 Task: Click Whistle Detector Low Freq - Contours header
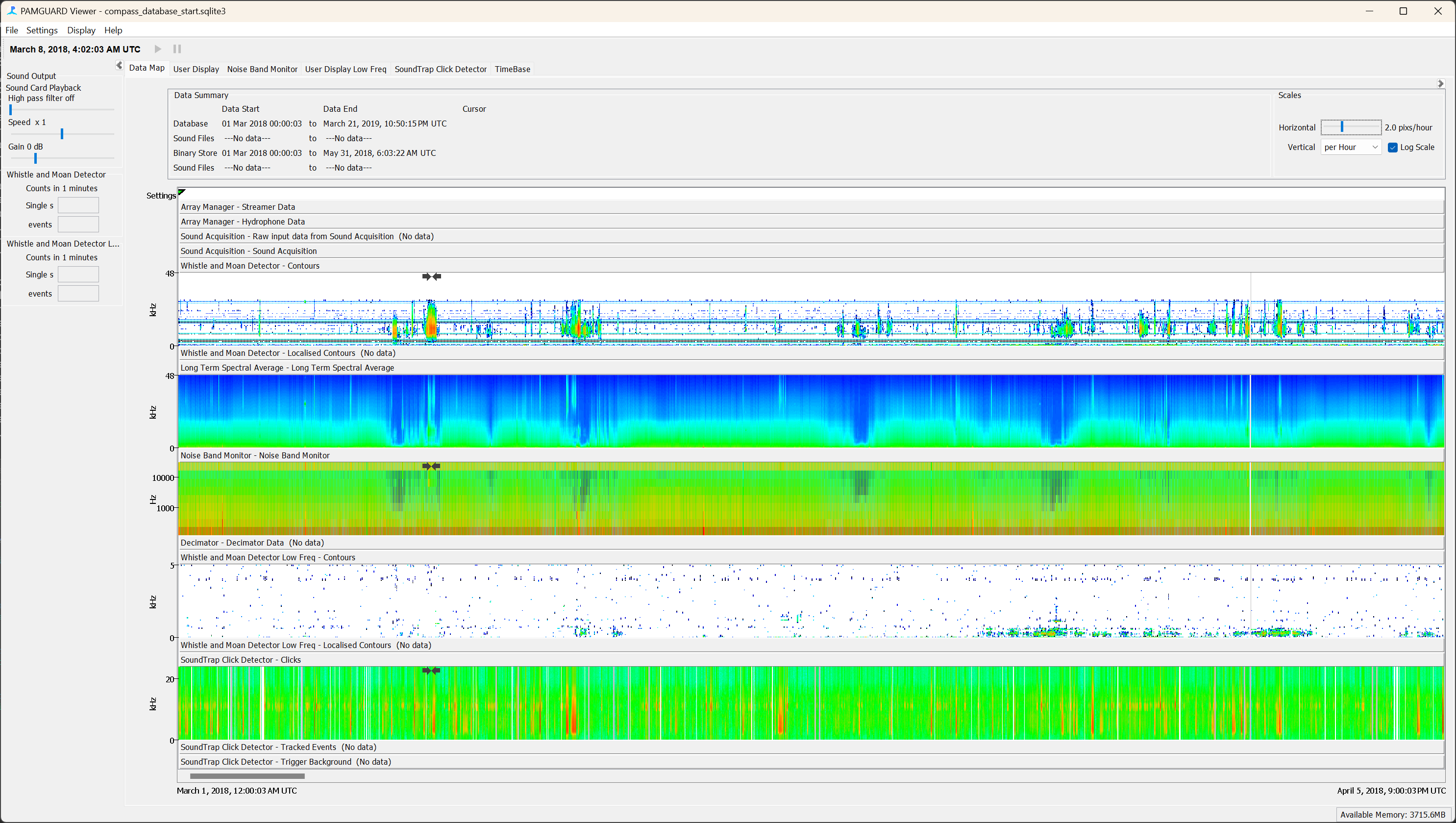tap(811, 557)
